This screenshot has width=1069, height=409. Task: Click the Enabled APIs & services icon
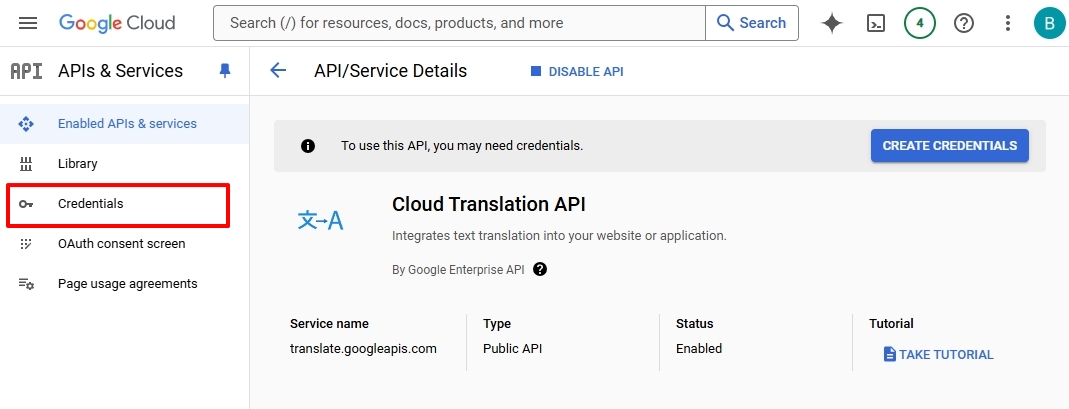coord(26,123)
